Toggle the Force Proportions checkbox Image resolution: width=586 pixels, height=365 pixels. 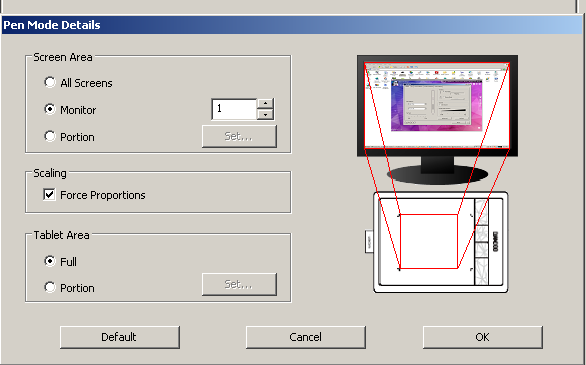coord(49,195)
